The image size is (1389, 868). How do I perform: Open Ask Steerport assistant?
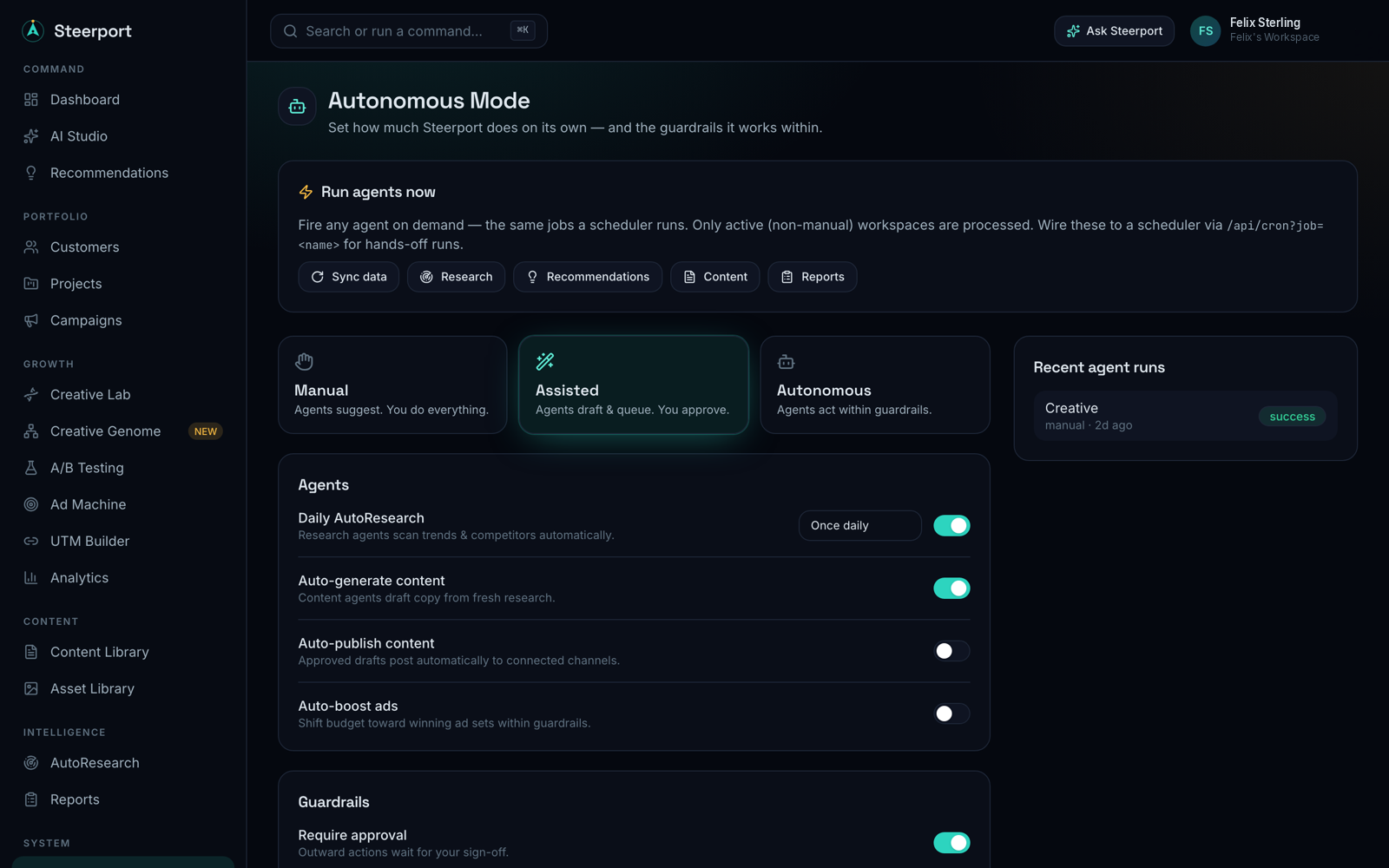(x=1114, y=31)
